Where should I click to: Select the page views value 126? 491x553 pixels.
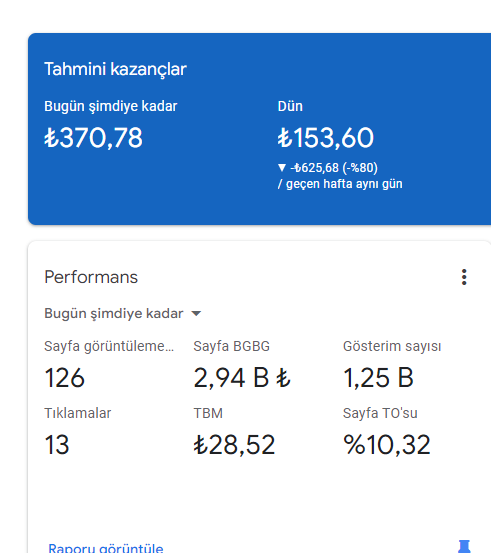(65, 378)
